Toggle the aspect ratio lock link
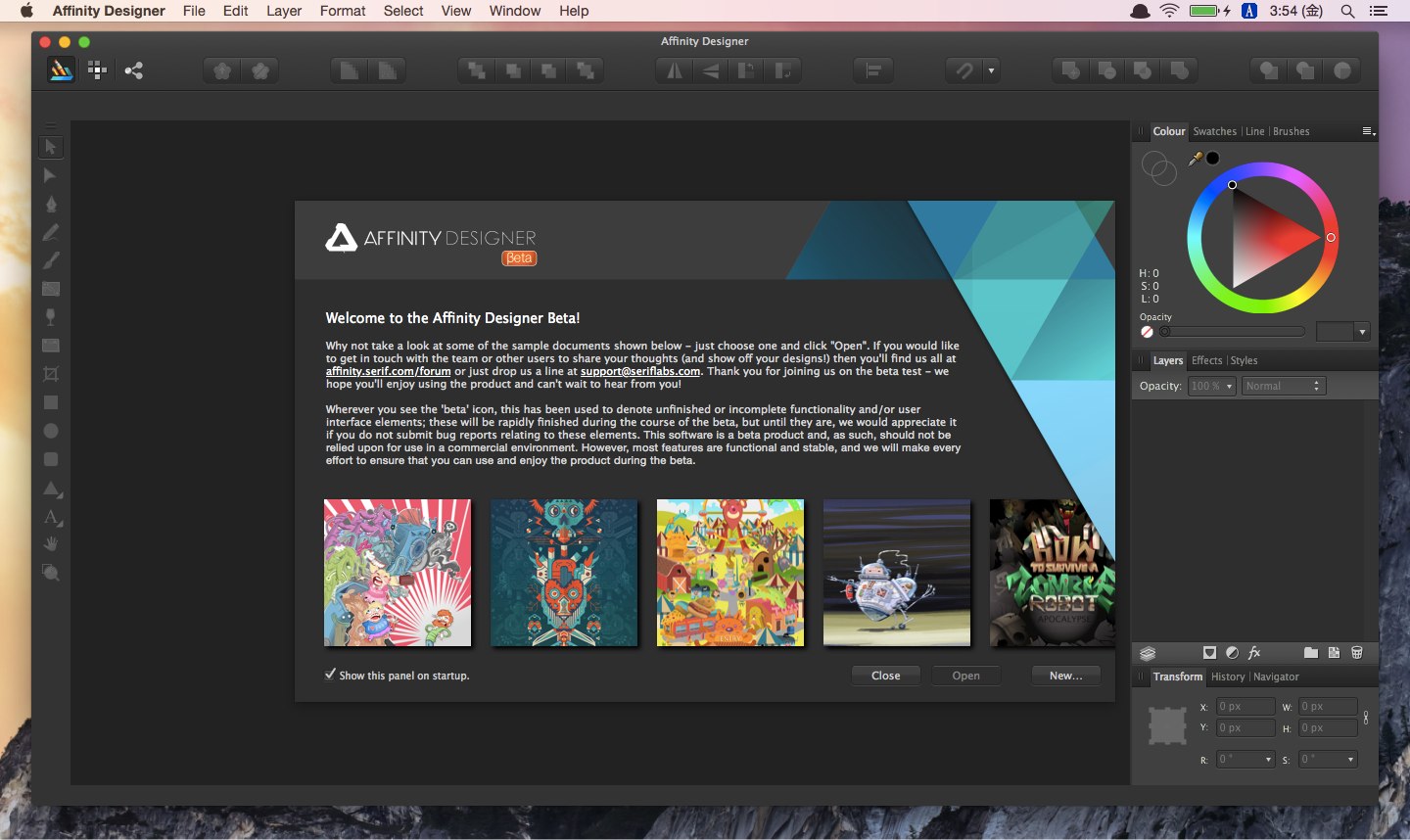This screenshot has width=1410, height=840. (1366, 718)
